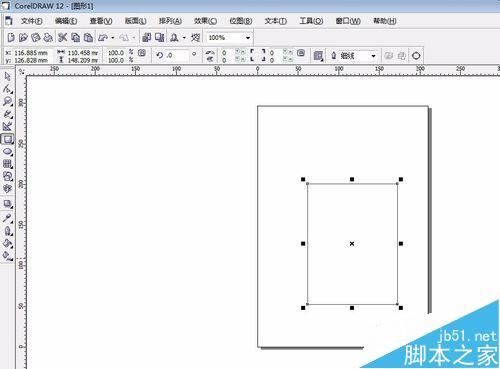
Task: Open the 版面(L) menu
Action: 135,21
